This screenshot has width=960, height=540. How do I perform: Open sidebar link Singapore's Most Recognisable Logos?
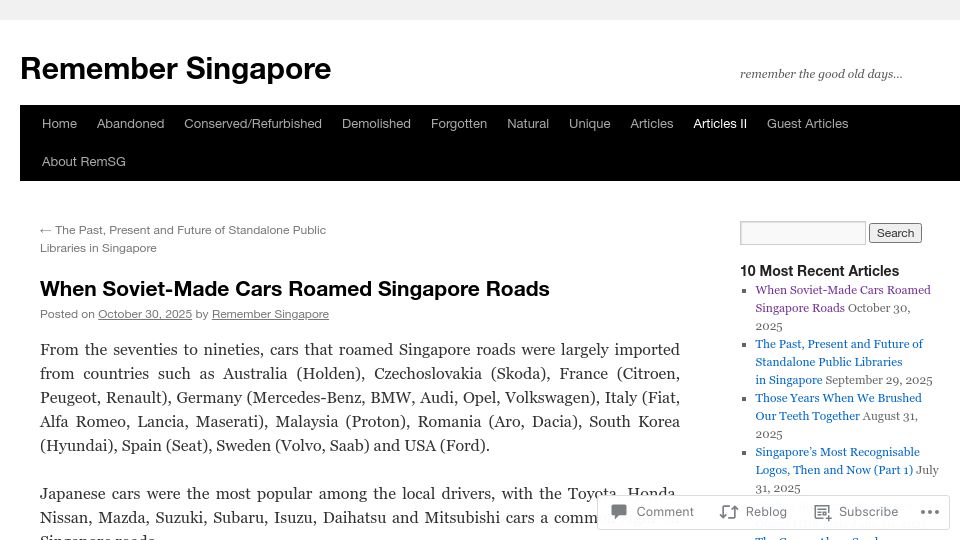pos(837,460)
